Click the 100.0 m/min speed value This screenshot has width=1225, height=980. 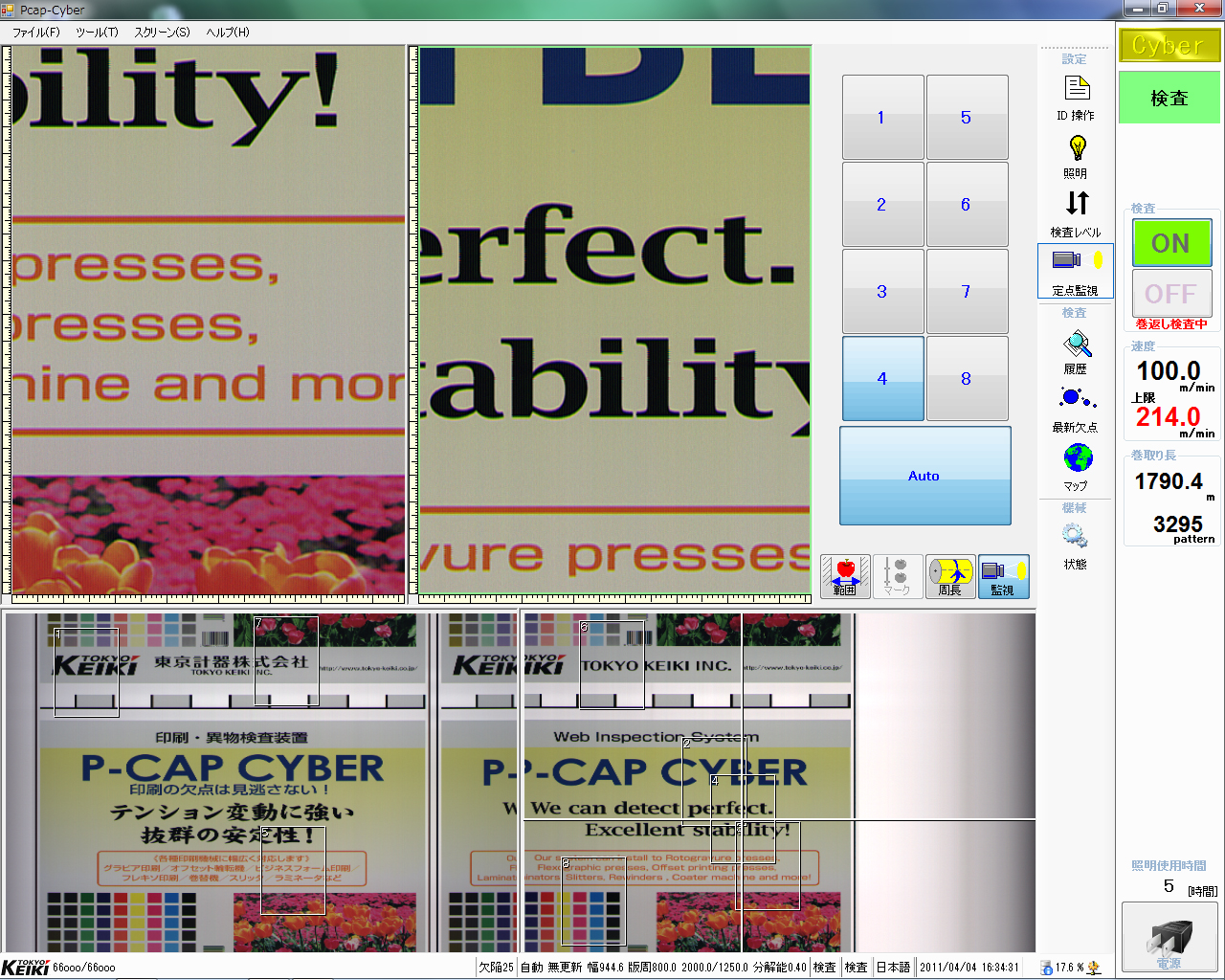[x=1168, y=370]
